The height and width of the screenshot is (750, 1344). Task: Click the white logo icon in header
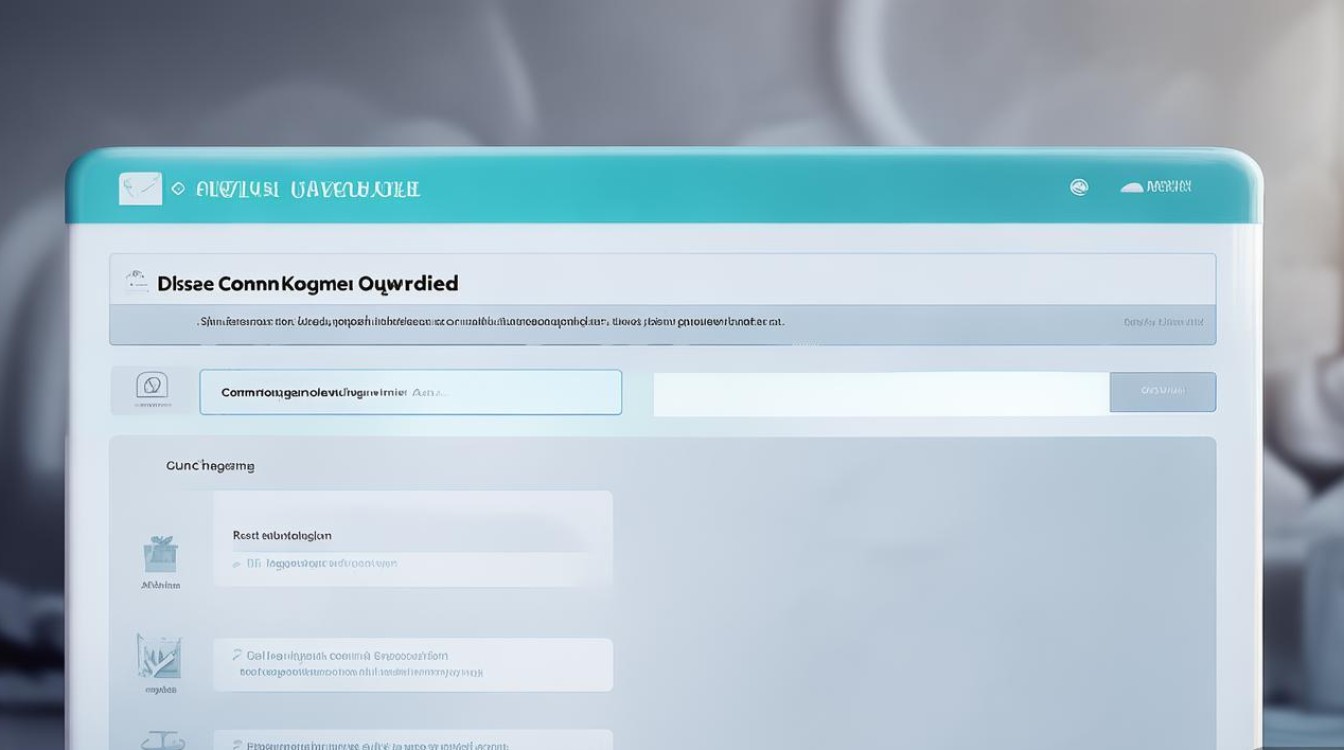140,188
